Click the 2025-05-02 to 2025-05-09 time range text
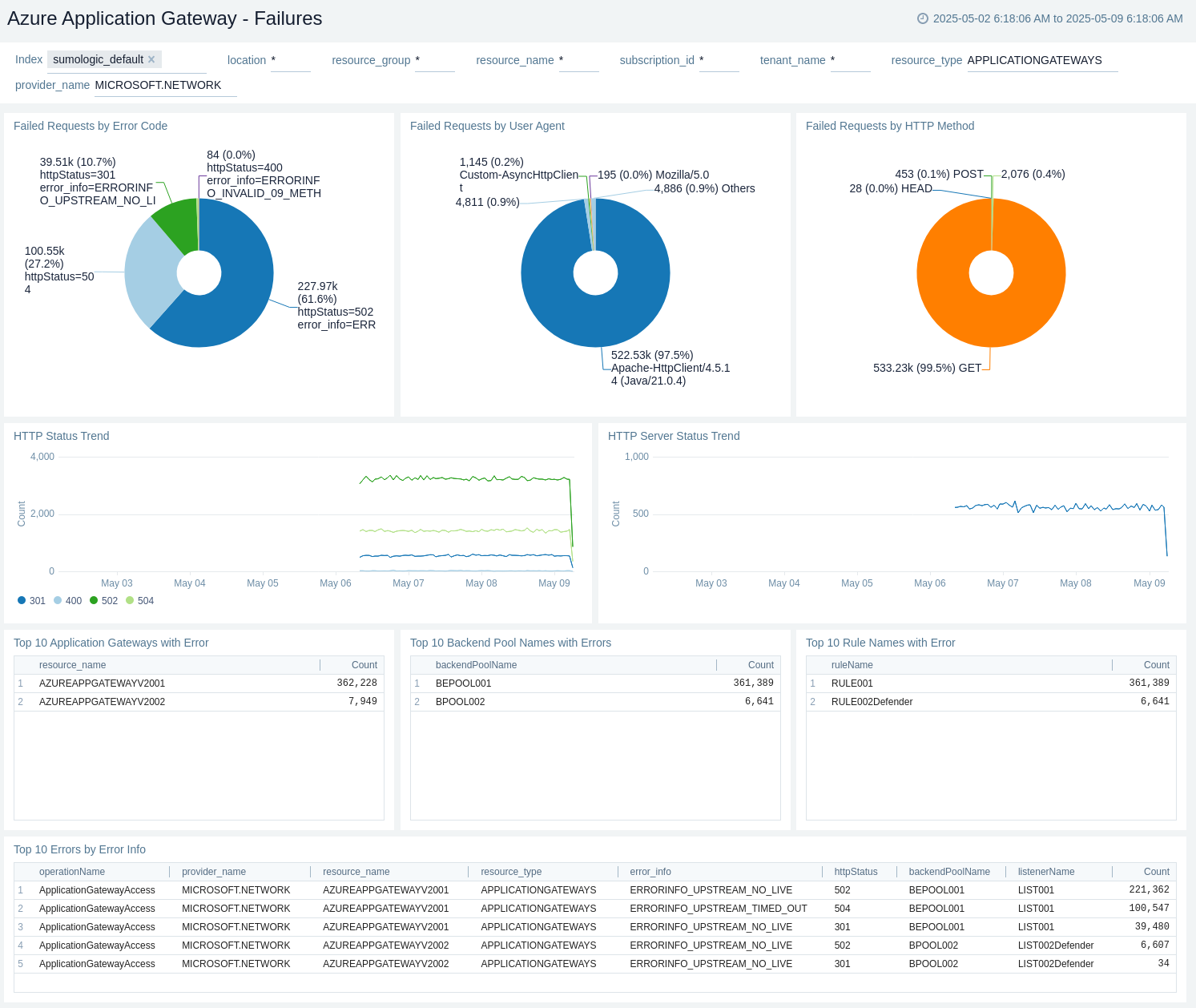1196x1008 pixels. click(1057, 18)
